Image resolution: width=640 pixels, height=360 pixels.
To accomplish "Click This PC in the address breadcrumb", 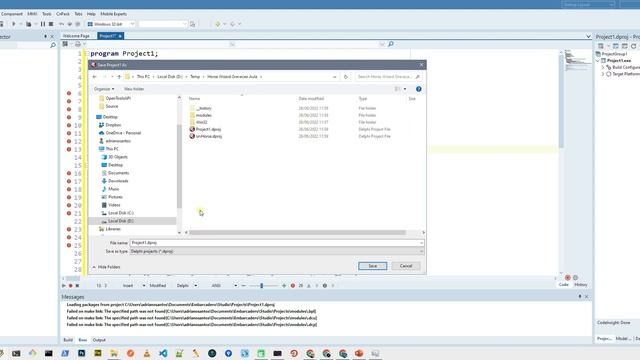I will coord(143,77).
